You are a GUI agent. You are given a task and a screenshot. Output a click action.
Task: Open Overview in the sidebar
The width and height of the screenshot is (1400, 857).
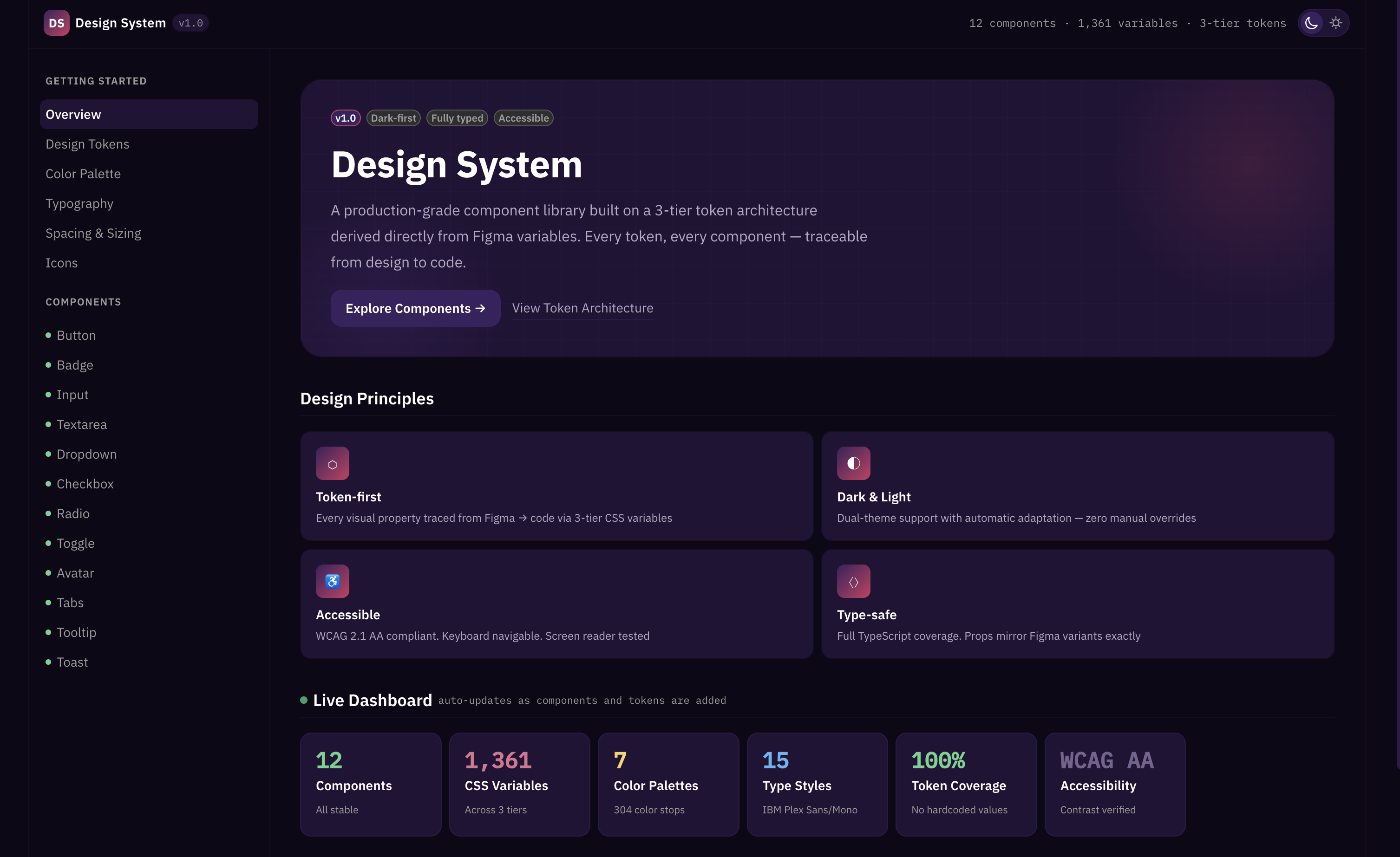[x=149, y=114]
